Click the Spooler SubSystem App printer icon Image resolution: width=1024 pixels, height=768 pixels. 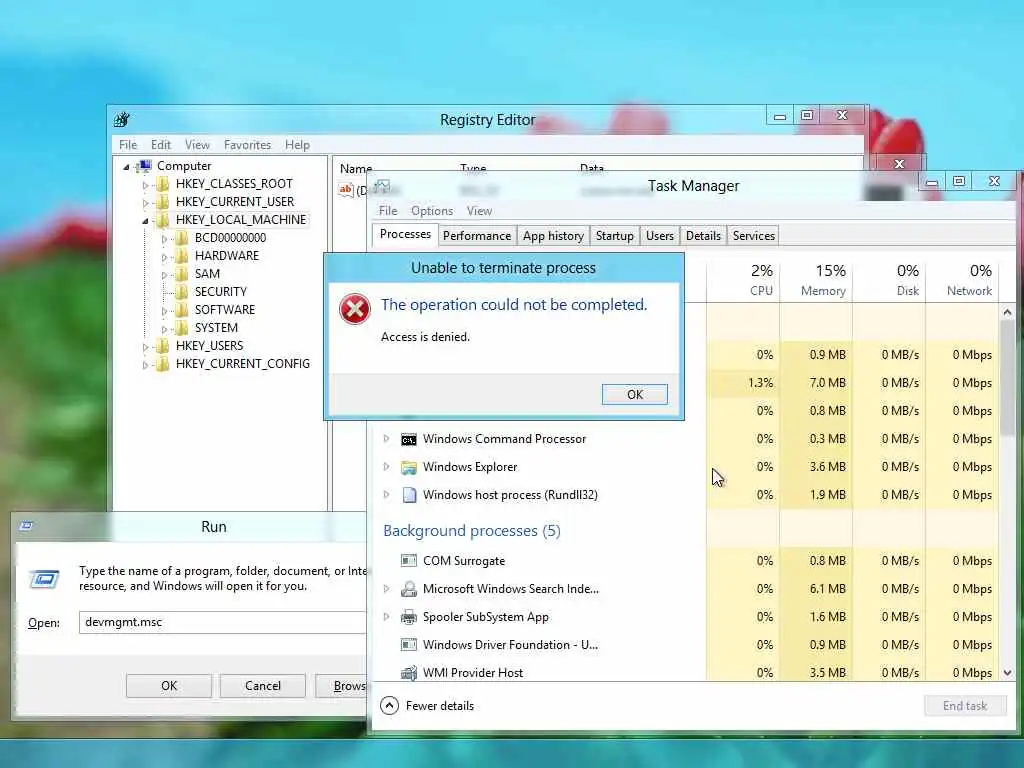[409, 617]
